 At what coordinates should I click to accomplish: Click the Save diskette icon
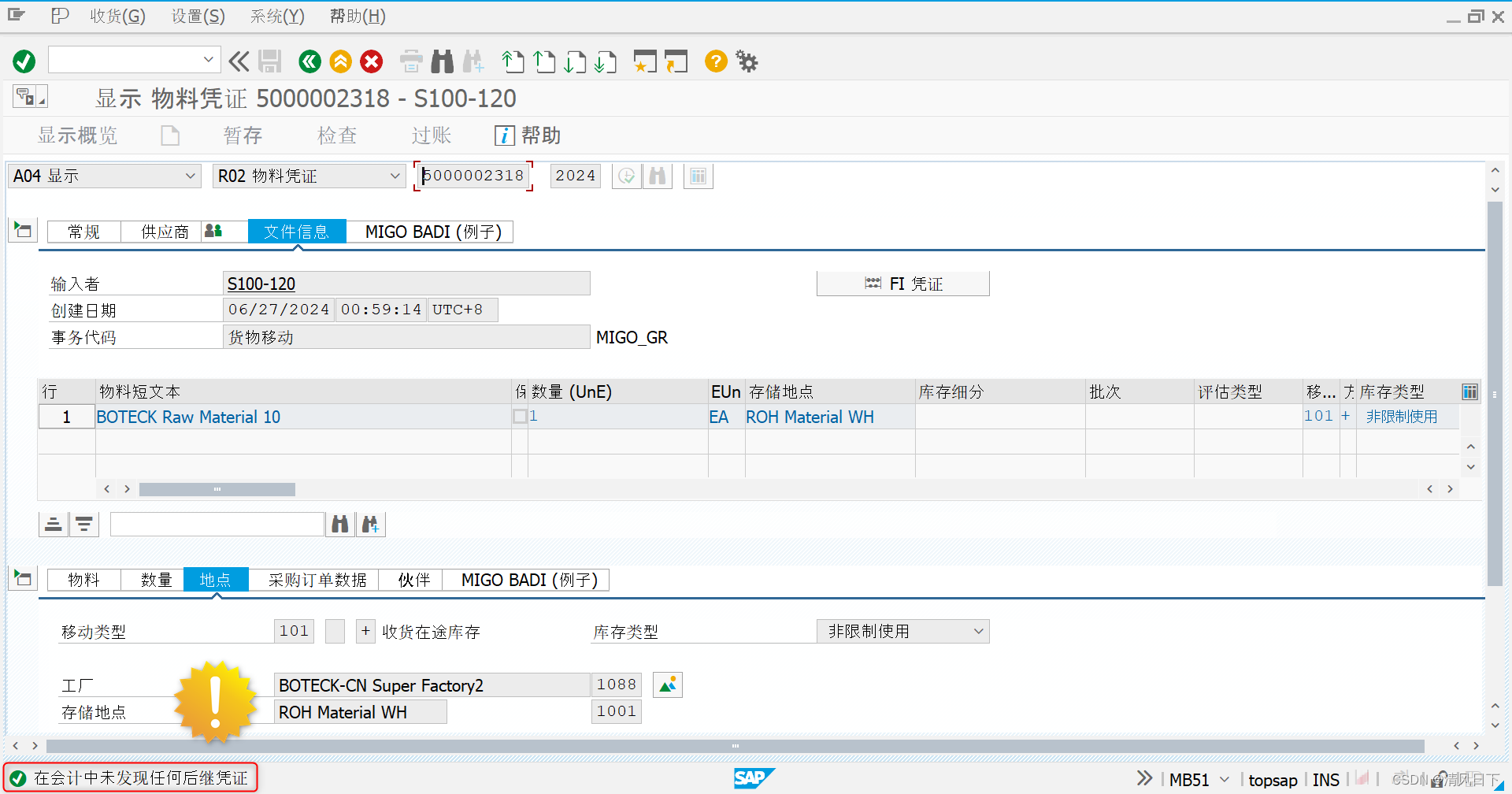(x=270, y=61)
